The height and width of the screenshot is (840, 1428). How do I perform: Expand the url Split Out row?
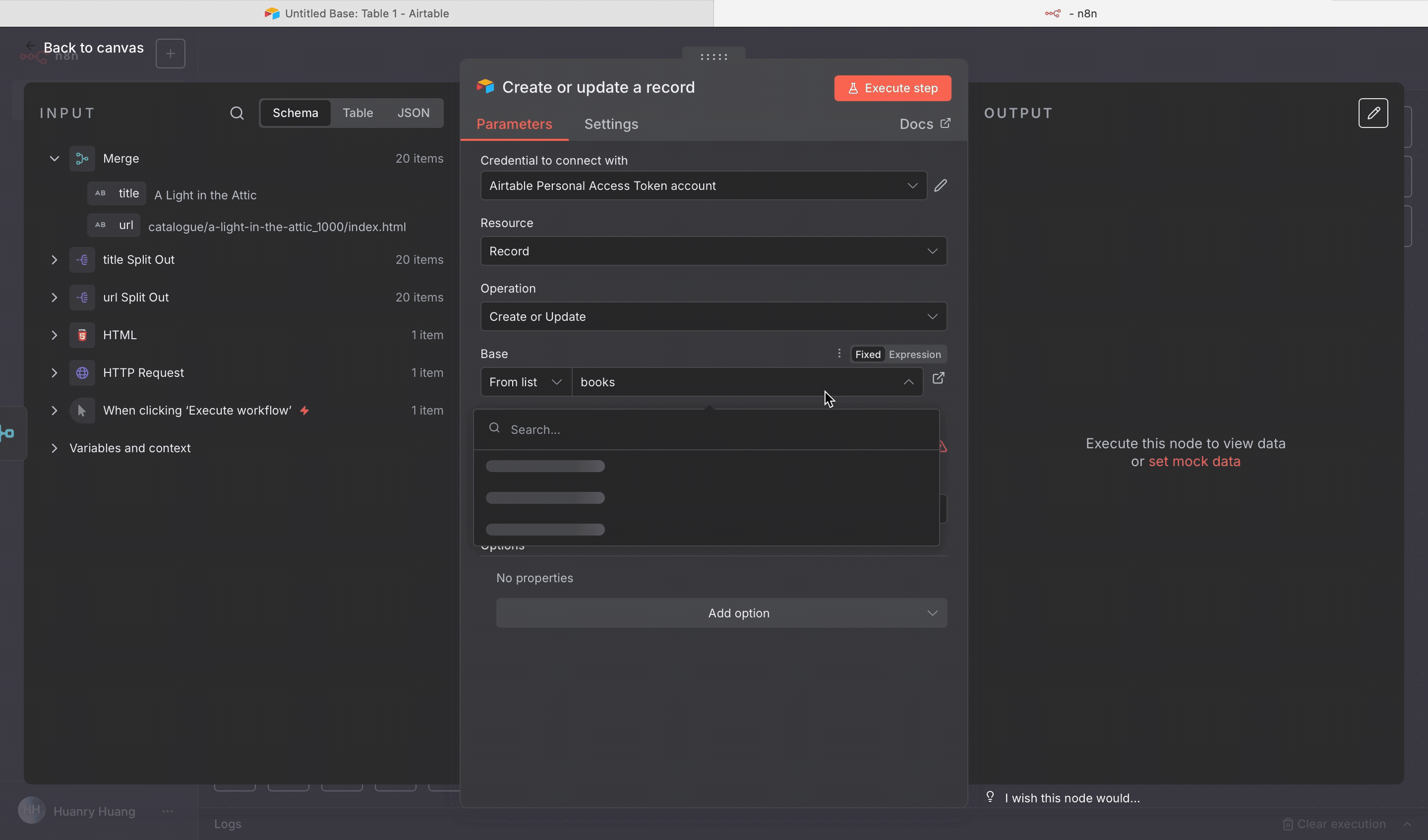point(55,298)
